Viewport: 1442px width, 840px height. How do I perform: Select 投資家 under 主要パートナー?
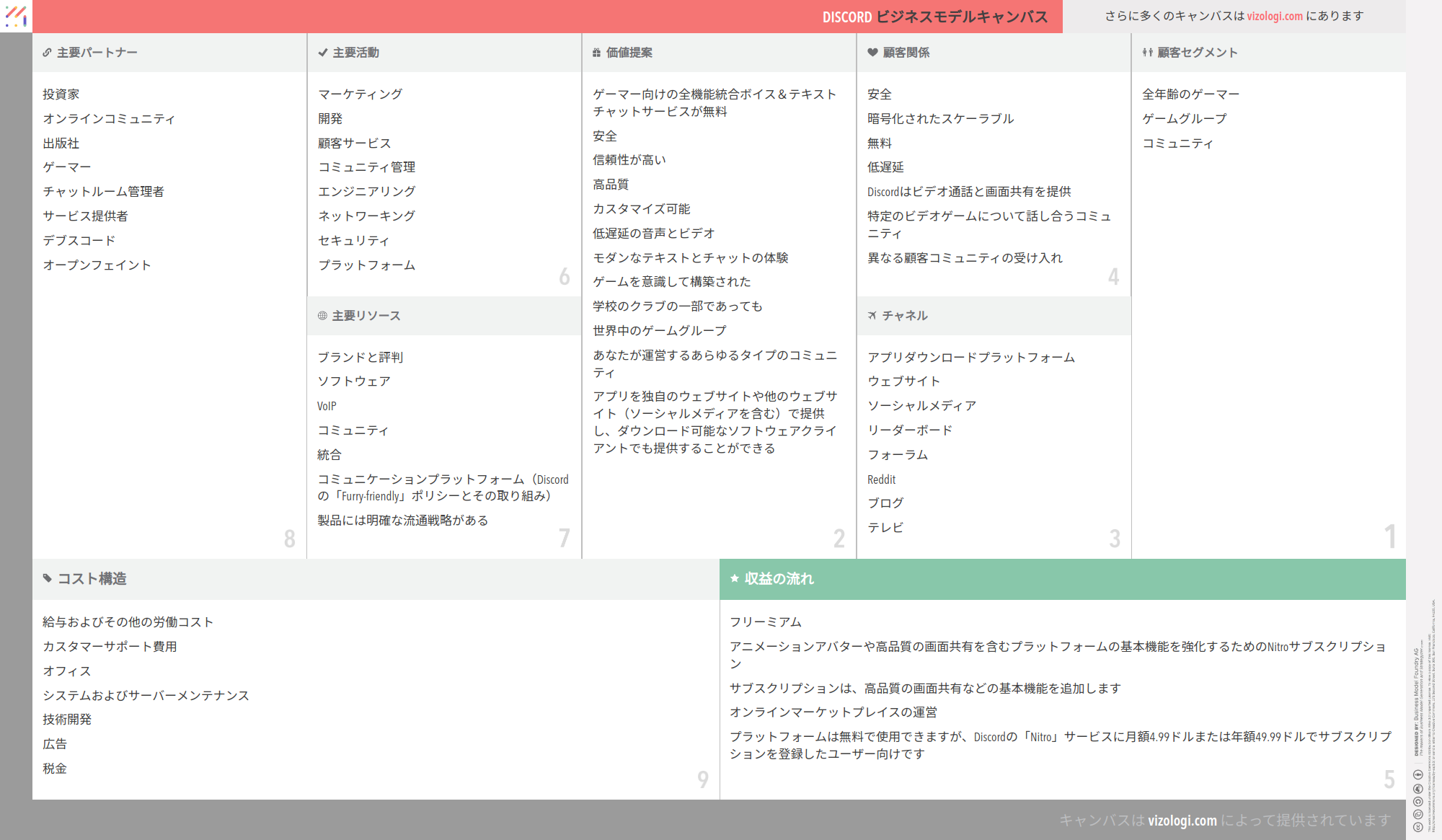pyautogui.click(x=62, y=93)
